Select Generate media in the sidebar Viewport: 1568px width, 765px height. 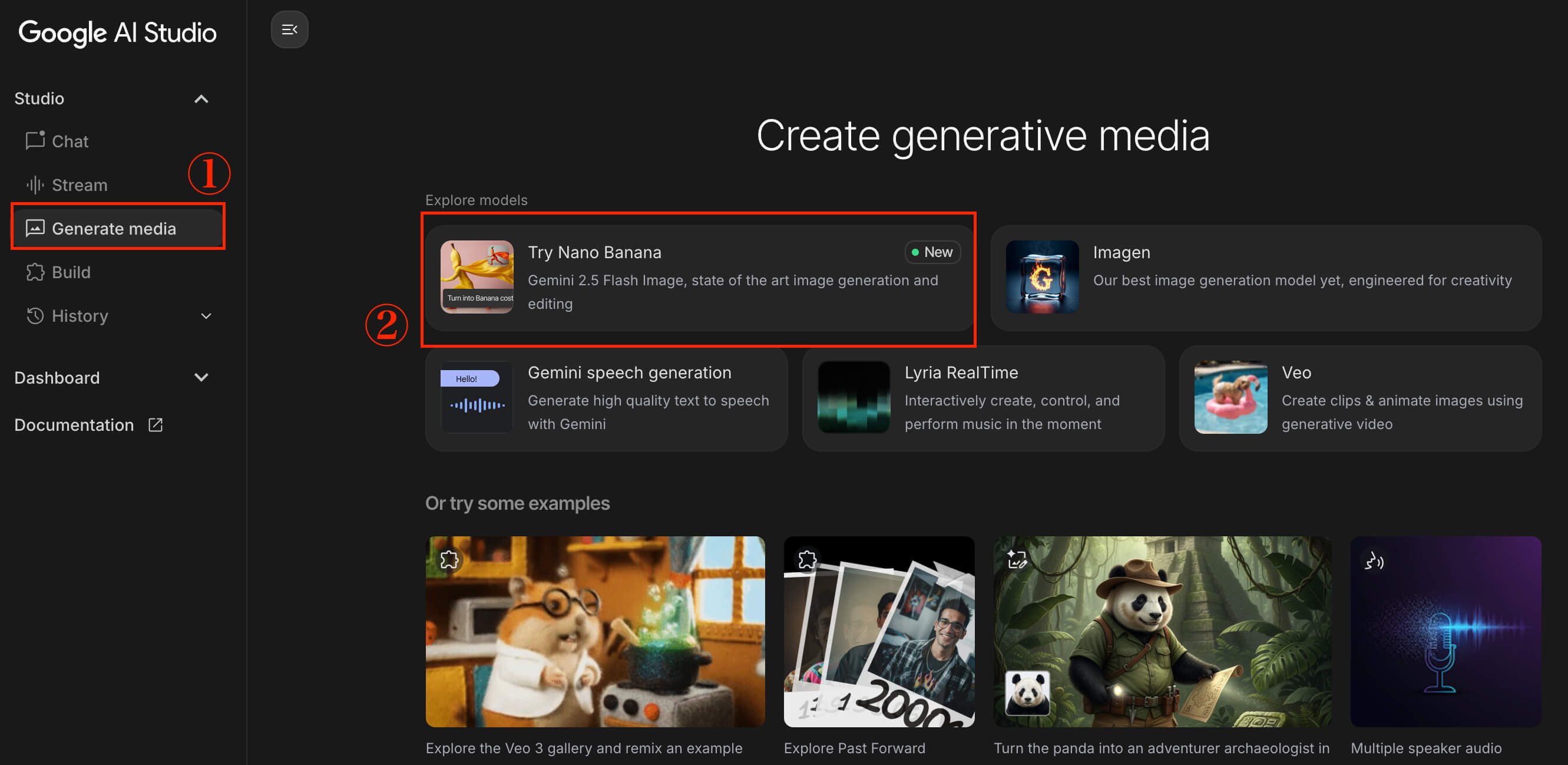(x=114, y=229)
